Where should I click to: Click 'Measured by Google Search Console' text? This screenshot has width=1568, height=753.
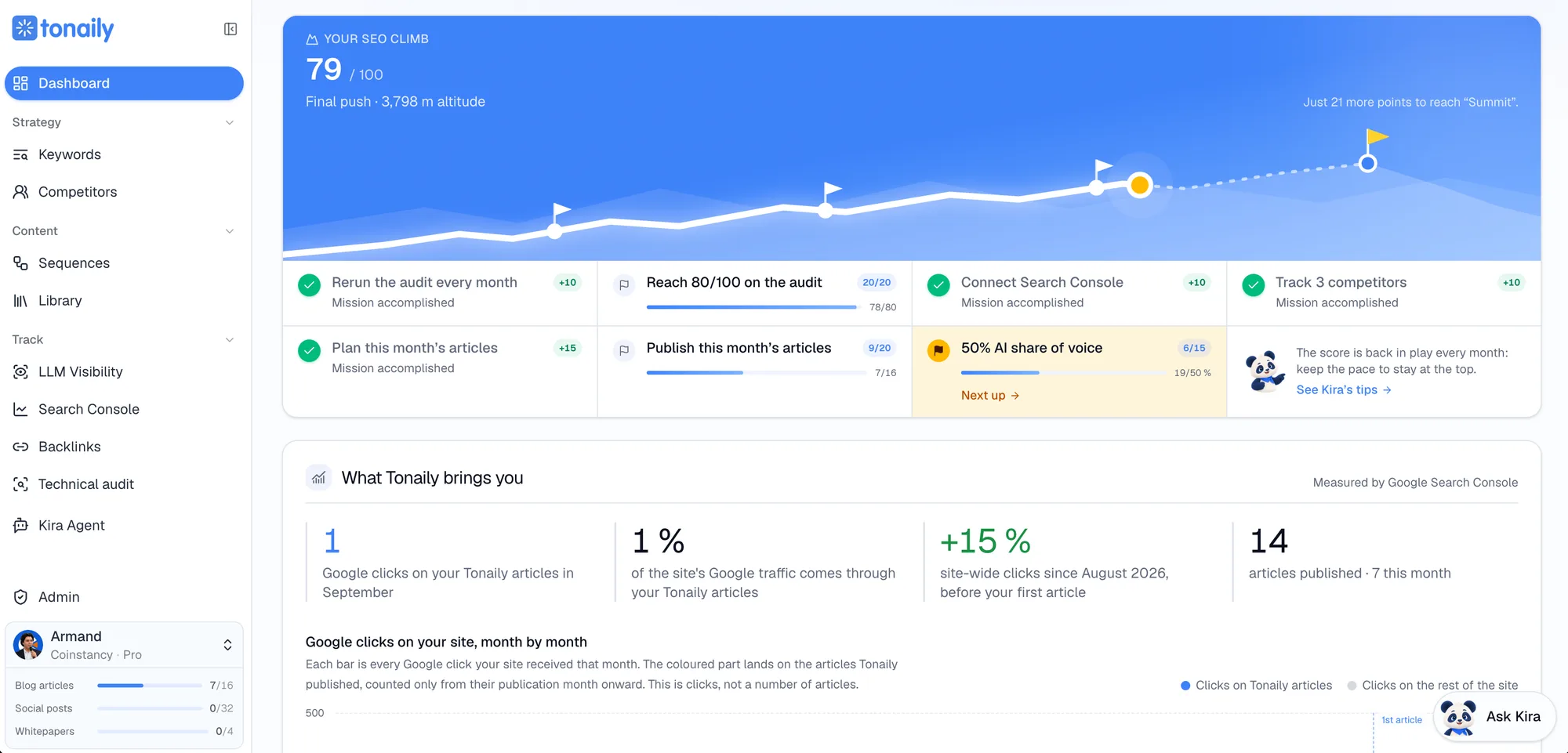(x=1415, y=483)
